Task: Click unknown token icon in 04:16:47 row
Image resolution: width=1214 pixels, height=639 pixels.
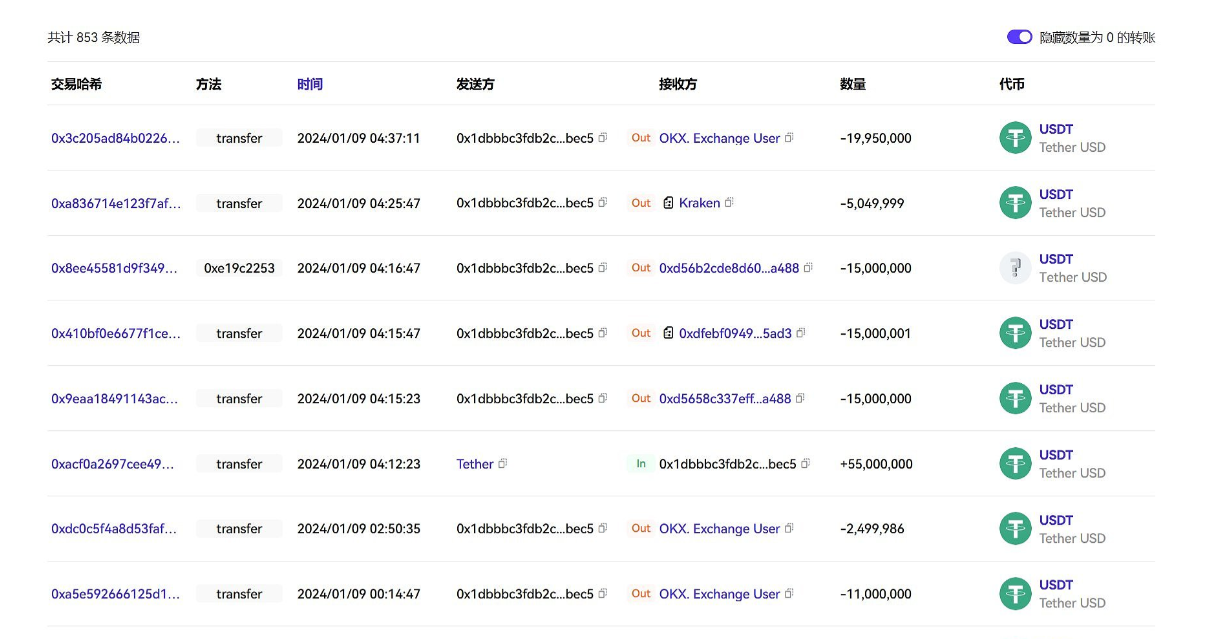Action: [x=1015, y=268]
